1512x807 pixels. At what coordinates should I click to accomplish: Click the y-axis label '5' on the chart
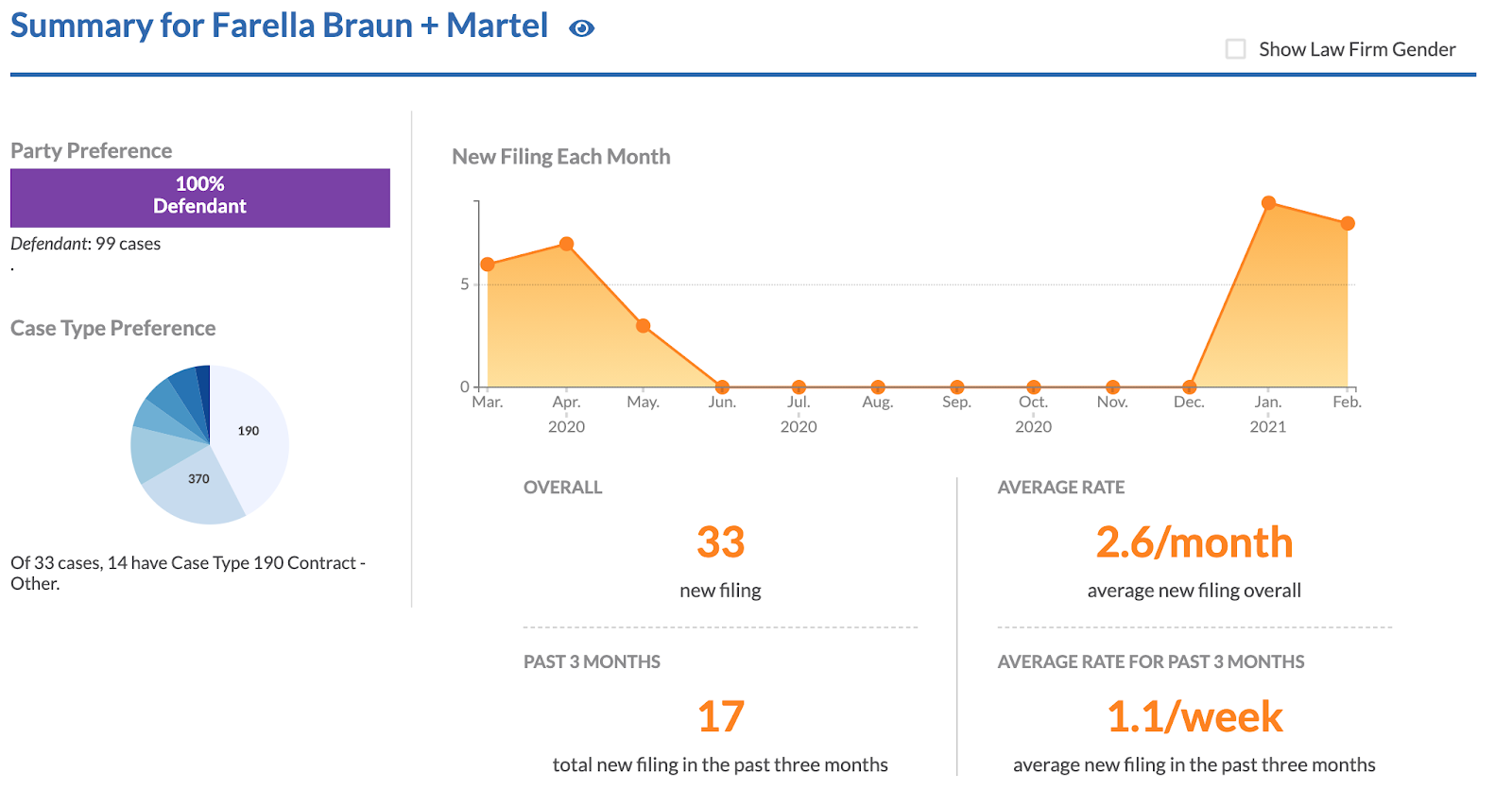[x=464, y=284]
